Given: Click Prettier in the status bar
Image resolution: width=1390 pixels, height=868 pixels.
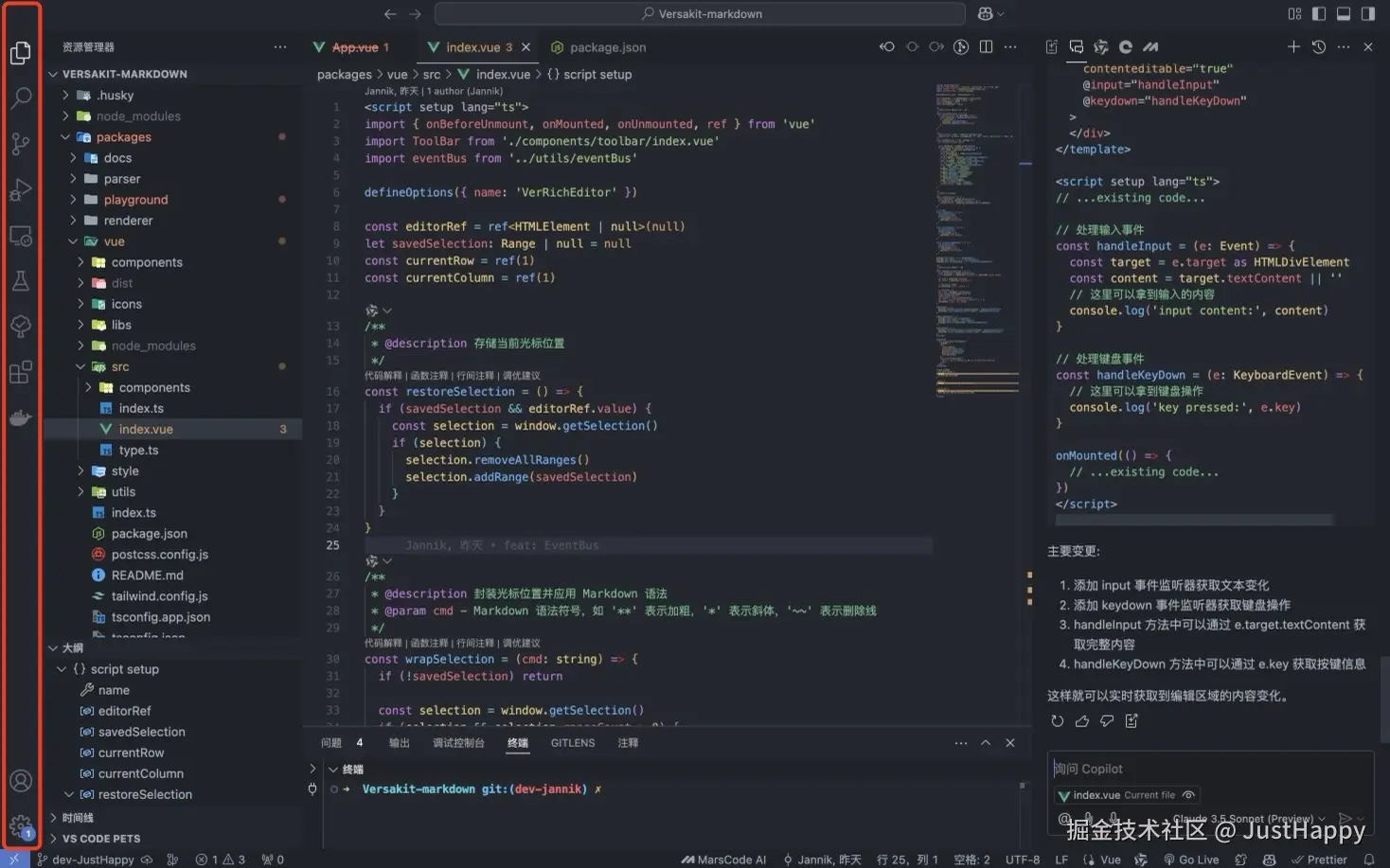Looking at the screenshot, I should pos(1319,859).
